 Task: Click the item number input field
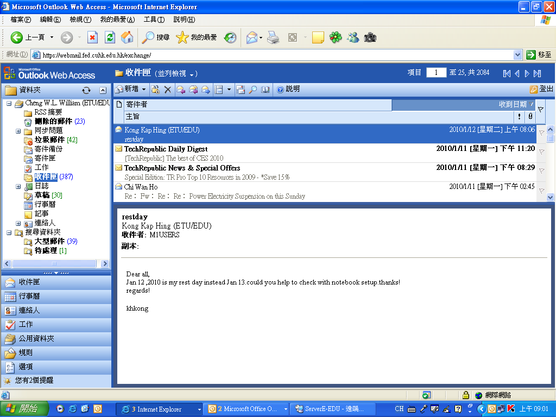click(436, 73)
